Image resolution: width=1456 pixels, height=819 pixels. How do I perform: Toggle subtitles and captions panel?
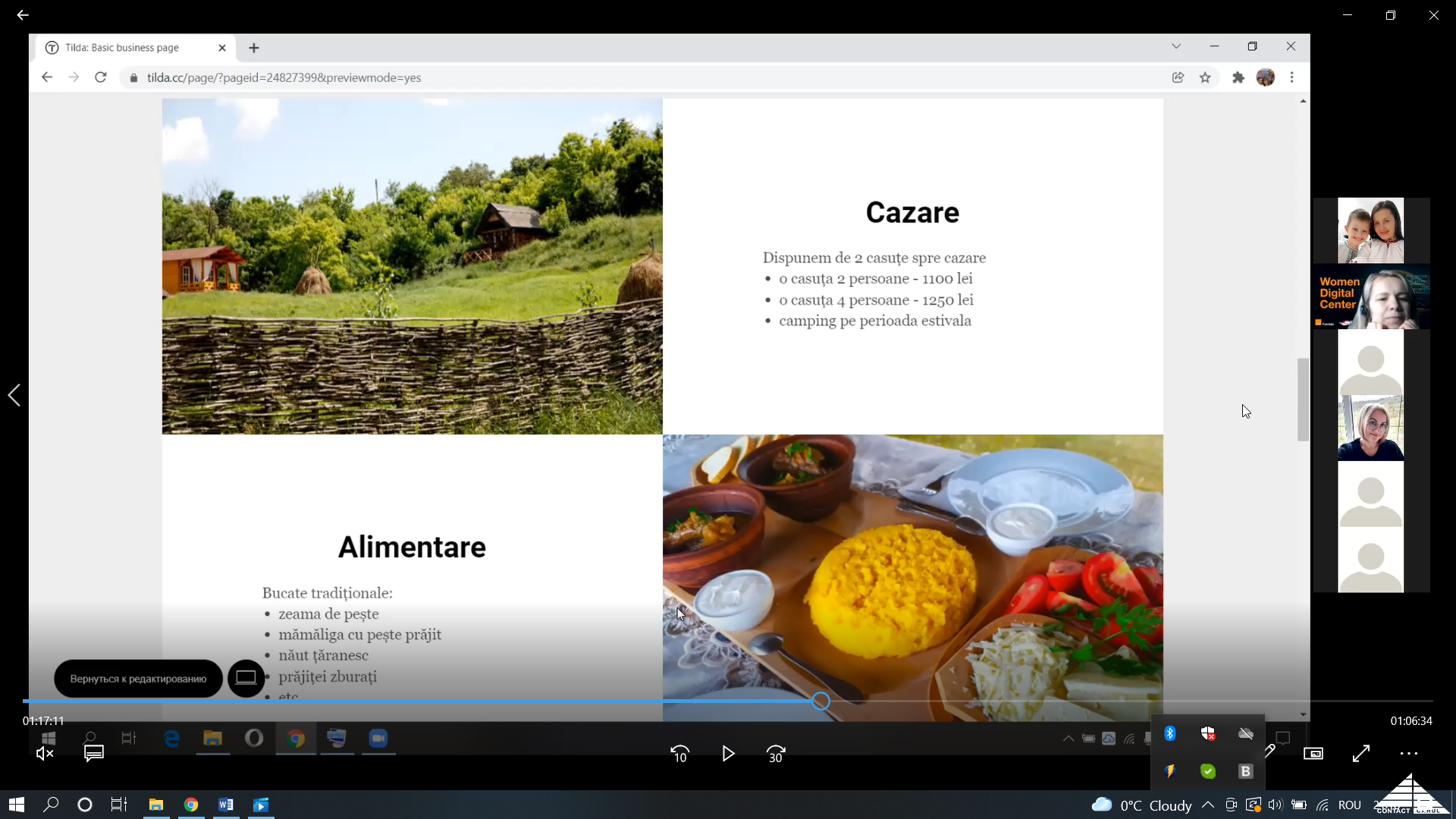point(94,753)
